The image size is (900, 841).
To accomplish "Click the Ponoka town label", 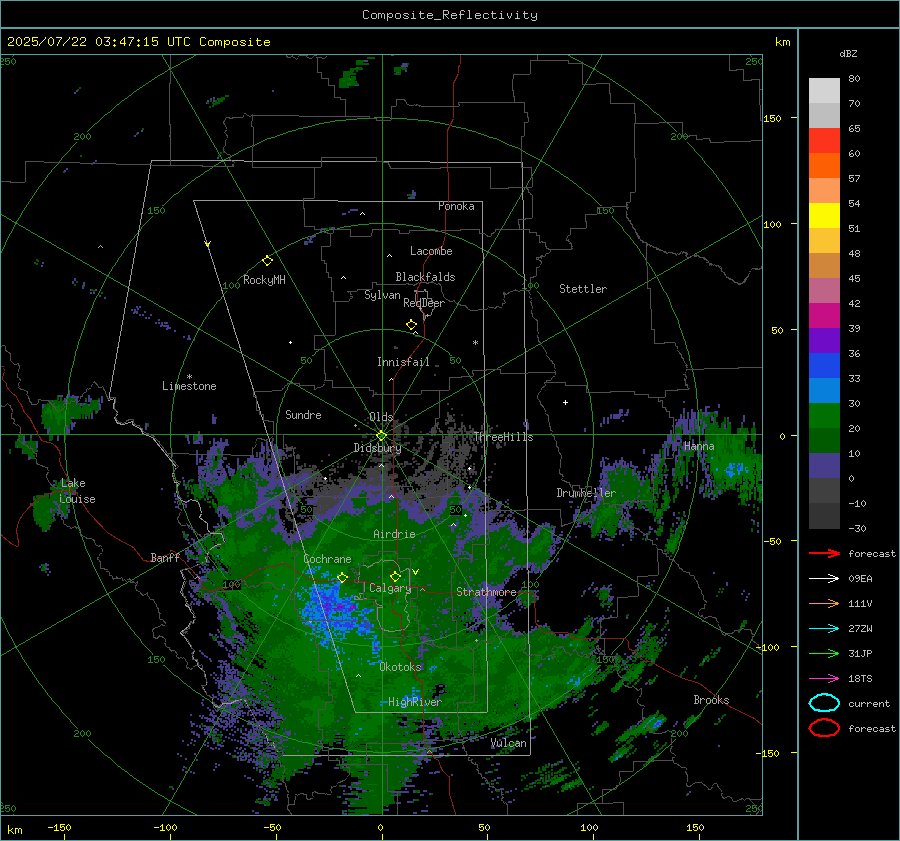I will coord(456,206).
